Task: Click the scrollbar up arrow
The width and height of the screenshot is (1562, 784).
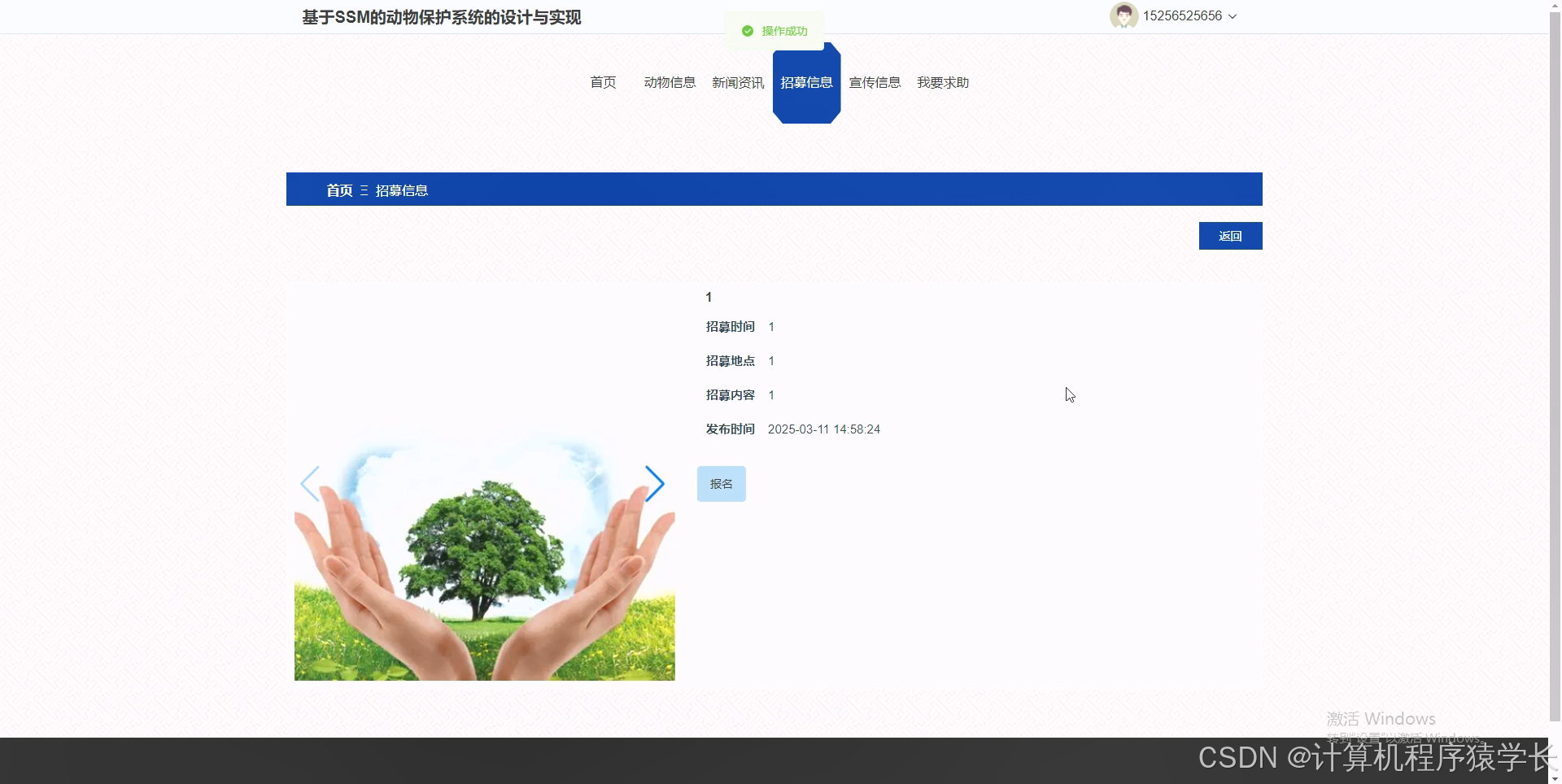Action: 1555,7
